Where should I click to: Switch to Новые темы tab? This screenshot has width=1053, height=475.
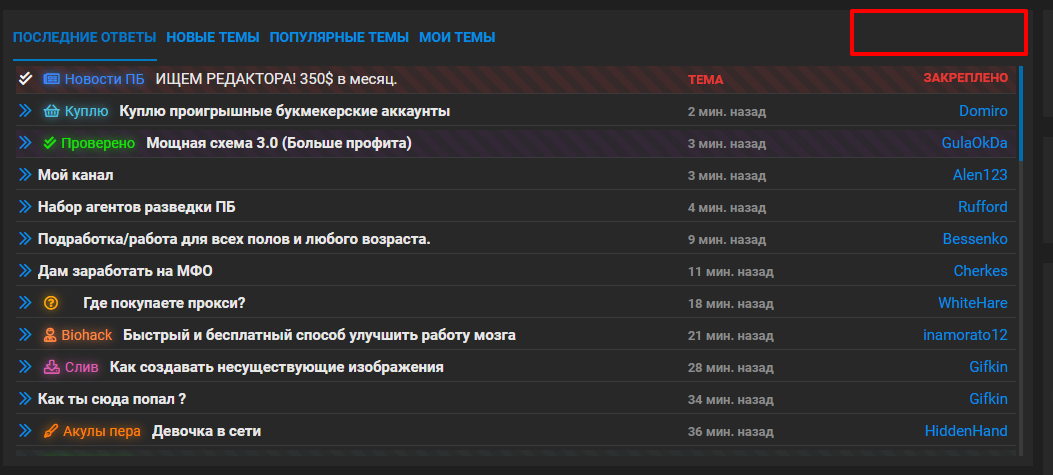click(x=213, y=38)
